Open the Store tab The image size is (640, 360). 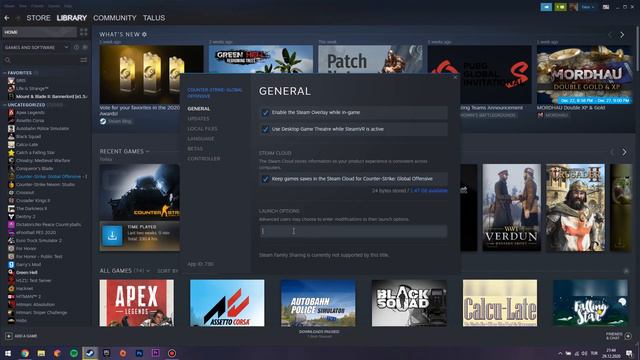(38, 18)
